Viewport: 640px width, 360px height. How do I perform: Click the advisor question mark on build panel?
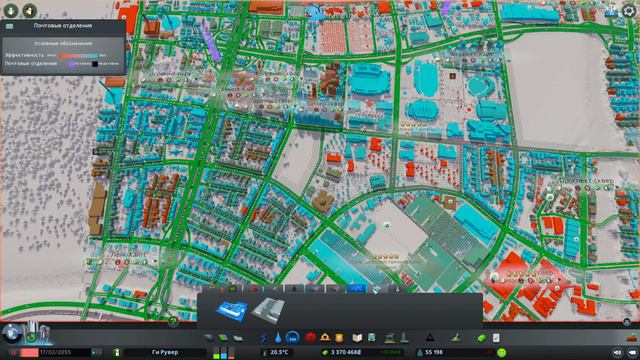pos(173,322)
